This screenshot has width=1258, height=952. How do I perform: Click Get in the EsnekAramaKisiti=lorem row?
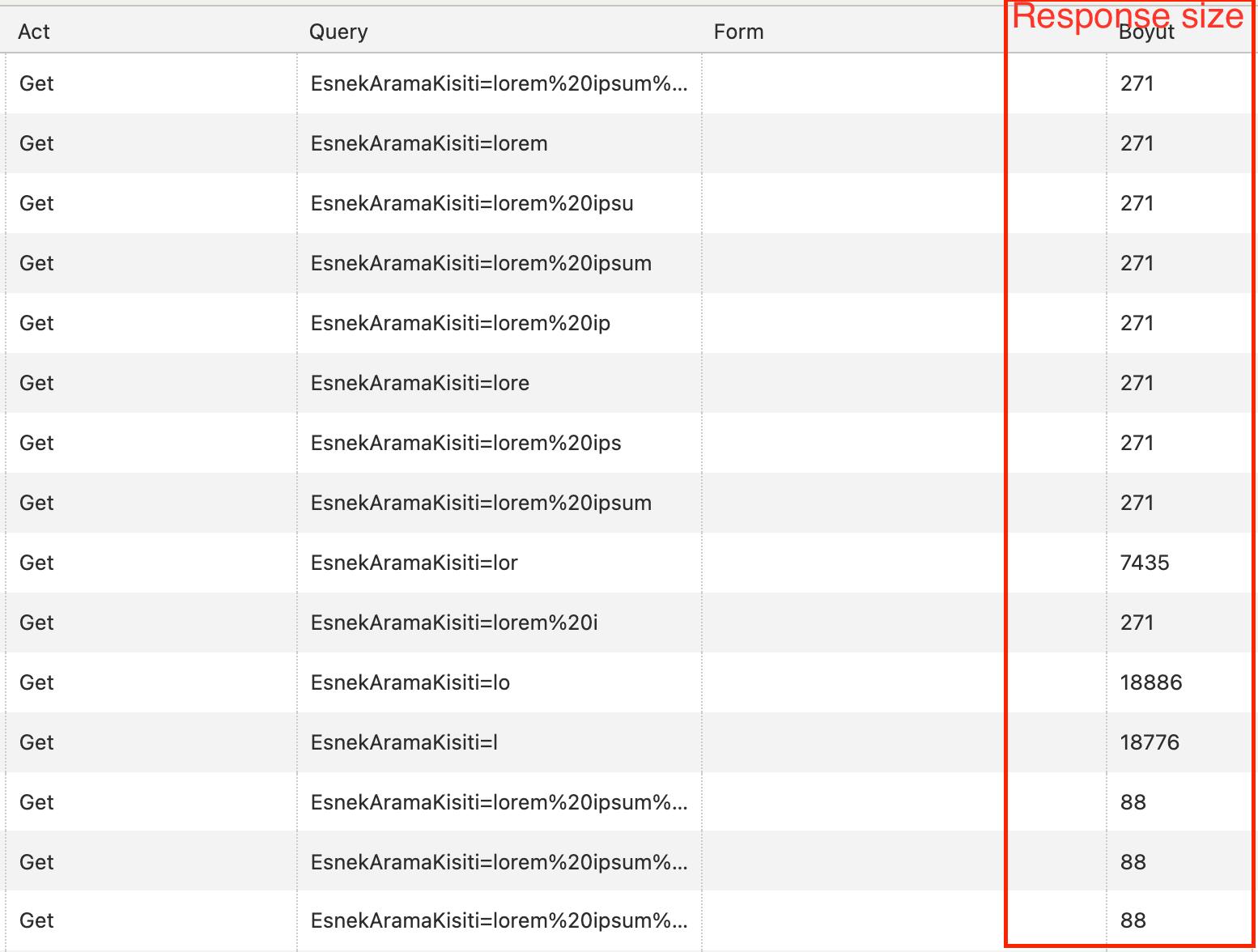coord(36,143)
